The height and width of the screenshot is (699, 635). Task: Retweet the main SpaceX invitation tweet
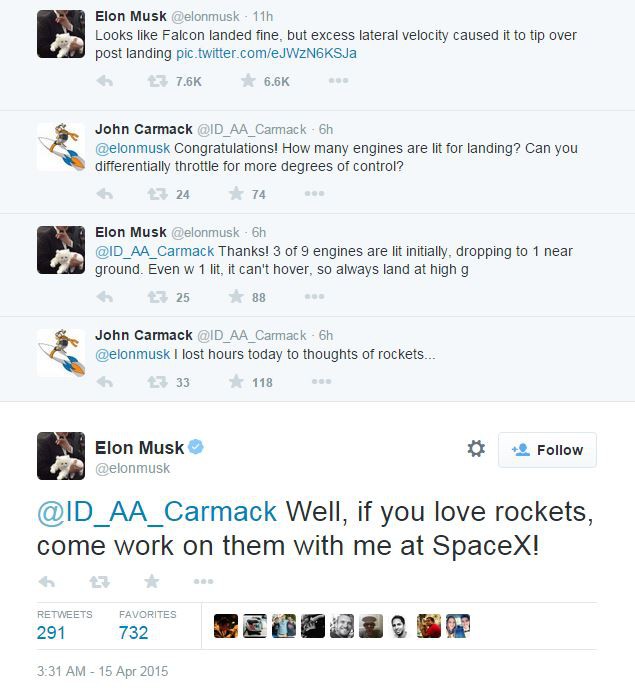click(x=99, y=581)
